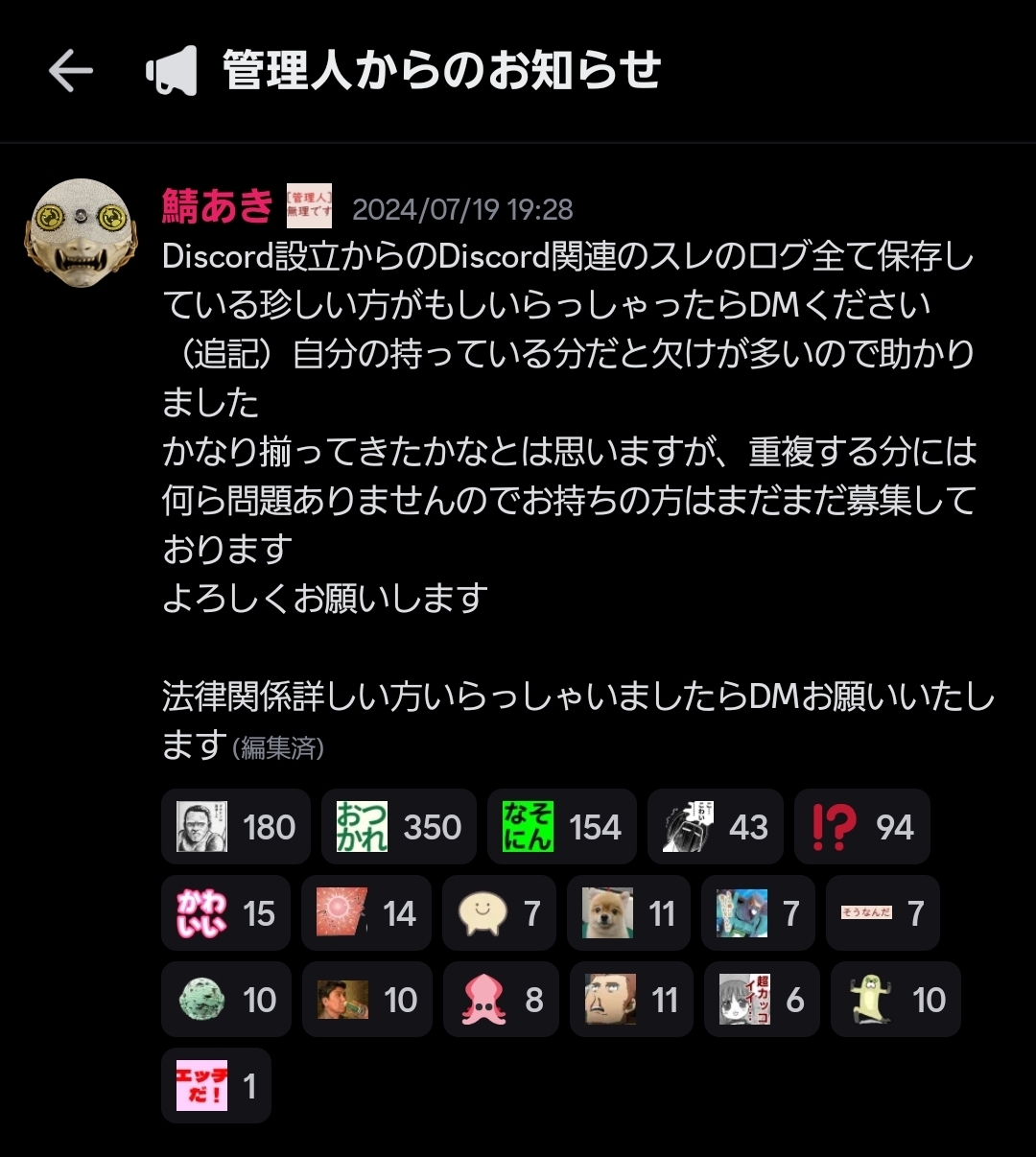Go back using the left arrow
1036x1157 pixels.
point(70,71)
